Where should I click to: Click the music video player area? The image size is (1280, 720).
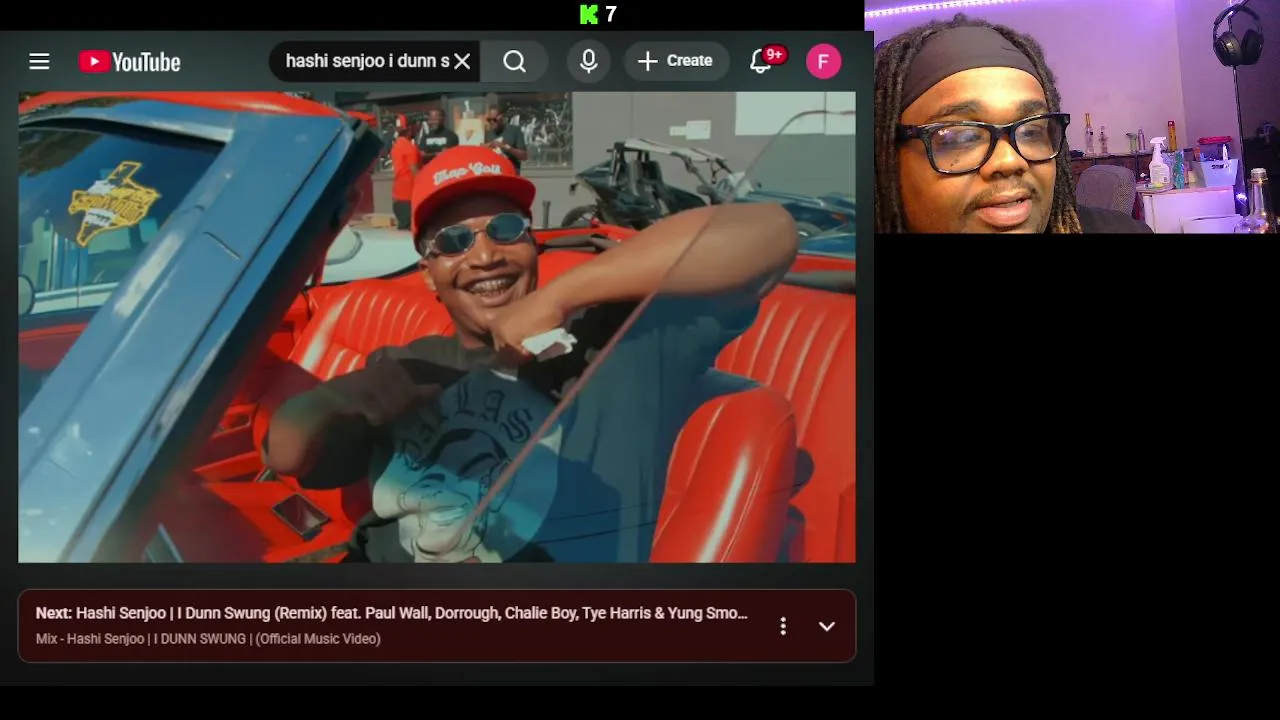coord(437,327)
